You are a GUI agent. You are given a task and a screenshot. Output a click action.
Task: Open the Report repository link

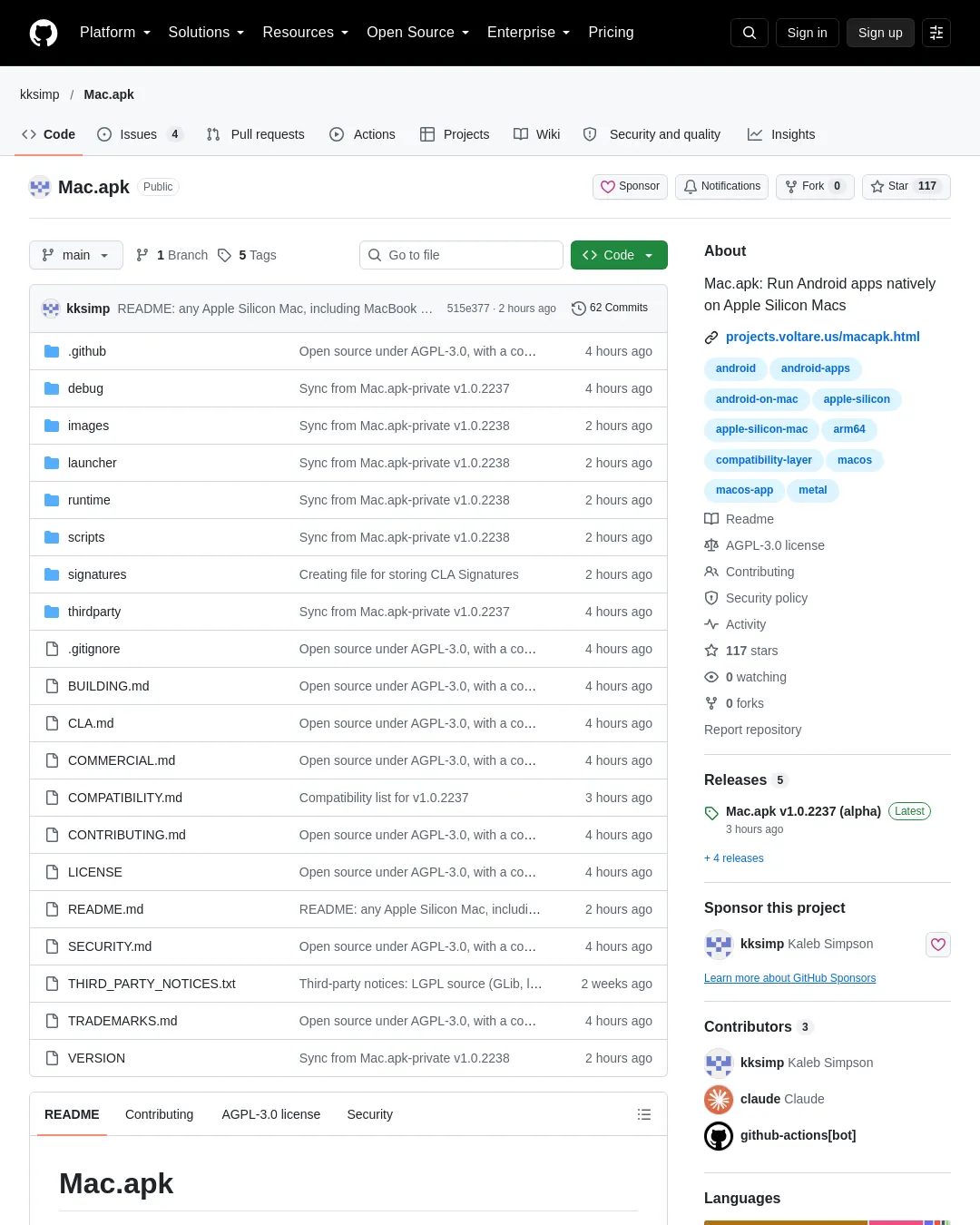752,730
